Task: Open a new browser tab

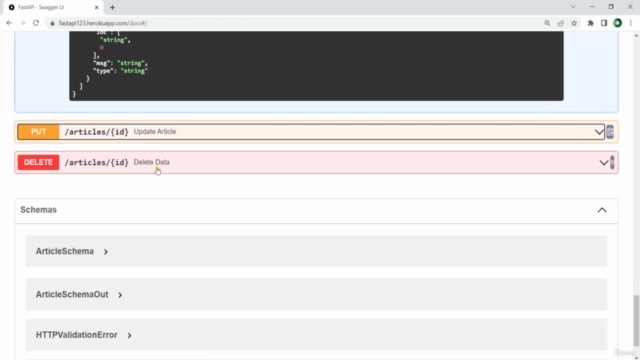Action: (x=112, y=7)
